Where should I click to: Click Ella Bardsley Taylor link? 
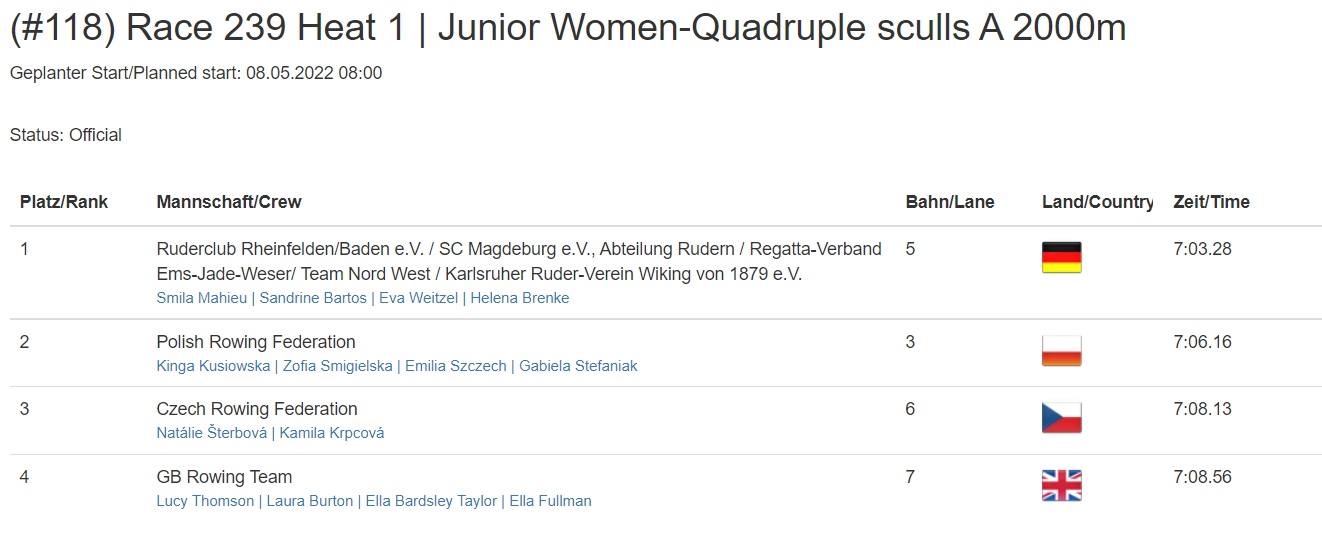tap(431, 501)
